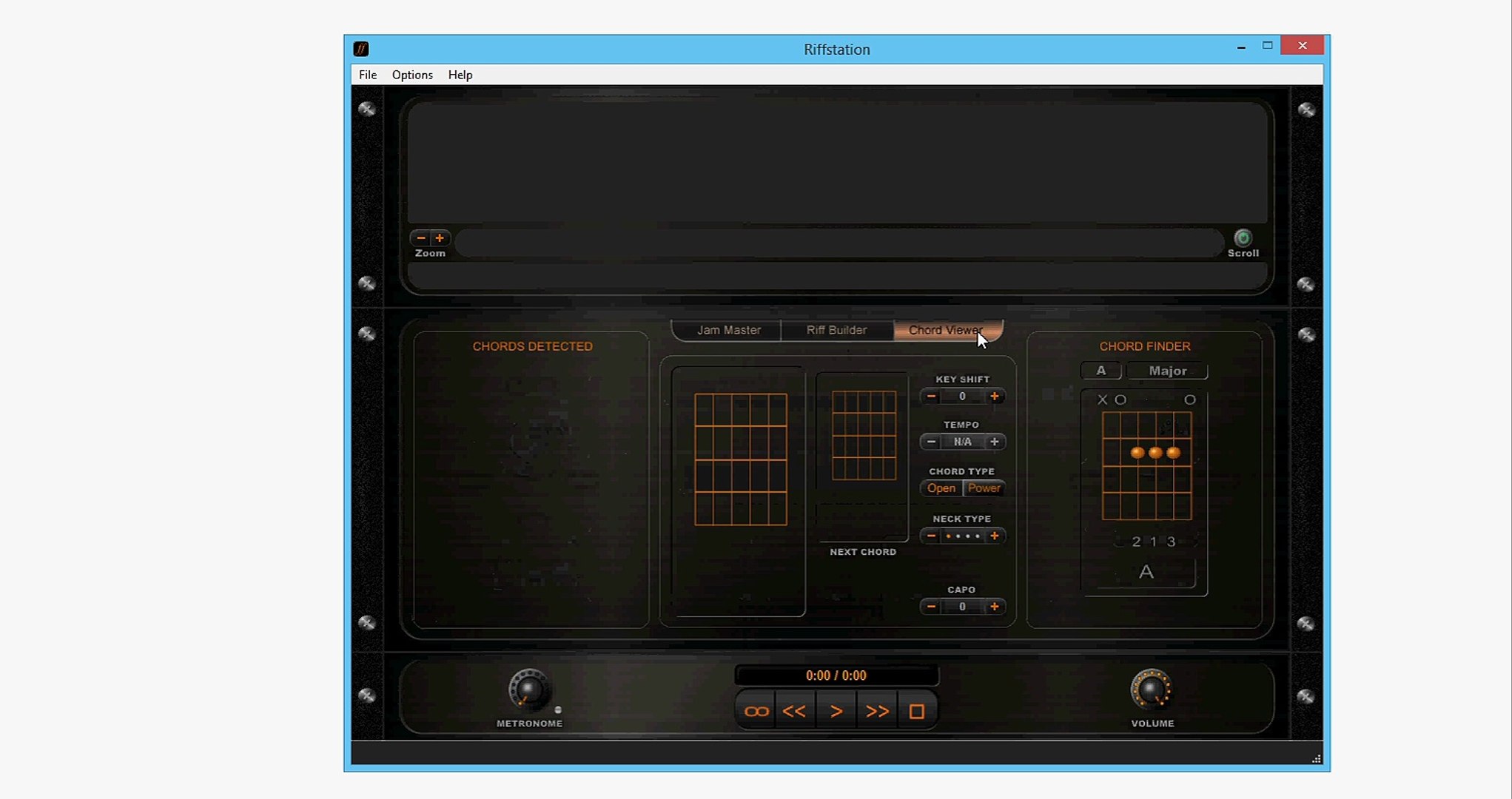This screenshot has height=799, width=1512.
Task: Click the Volume knob
Action: tap(1151, 690)
